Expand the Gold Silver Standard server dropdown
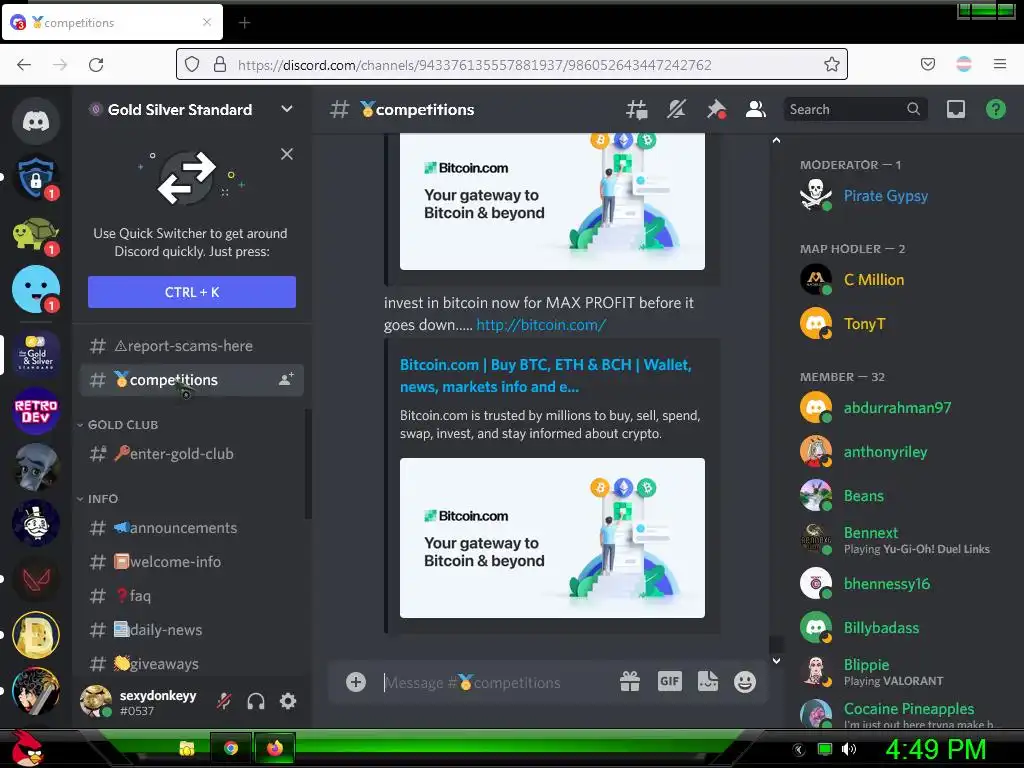This screenshot has height=768, width=1024. (287, 109)
